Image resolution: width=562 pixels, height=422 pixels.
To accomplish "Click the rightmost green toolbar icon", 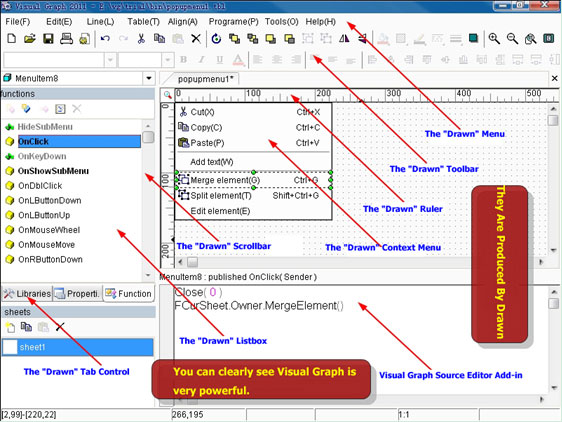I will click(549, 38).
